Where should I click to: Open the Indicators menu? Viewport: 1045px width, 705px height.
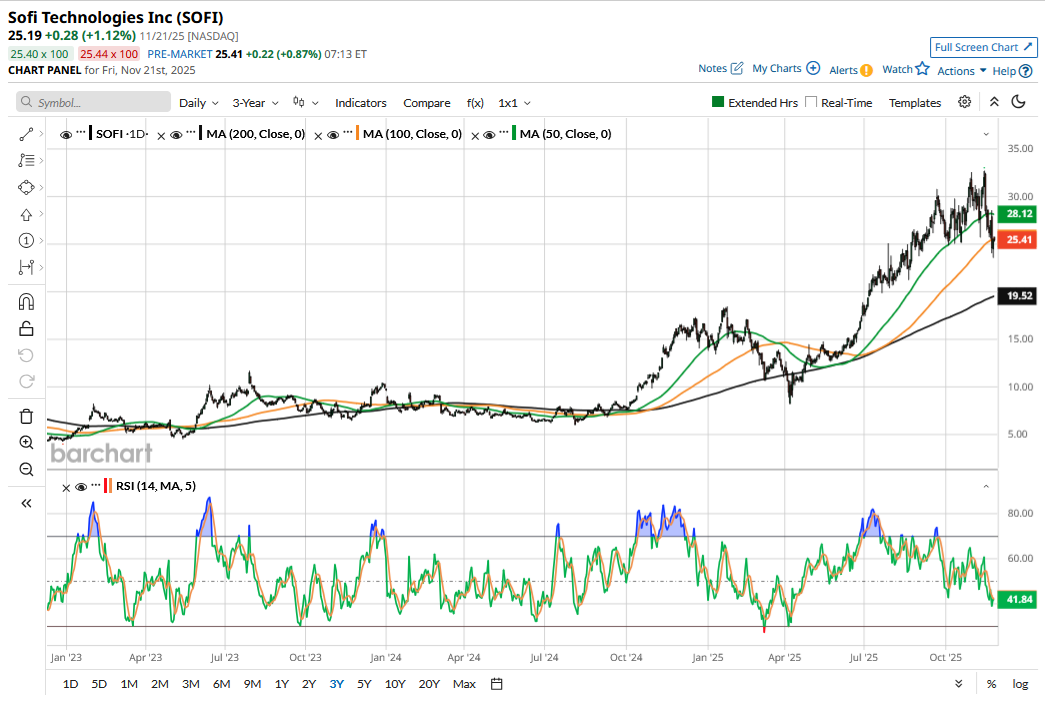coord(360,103)
